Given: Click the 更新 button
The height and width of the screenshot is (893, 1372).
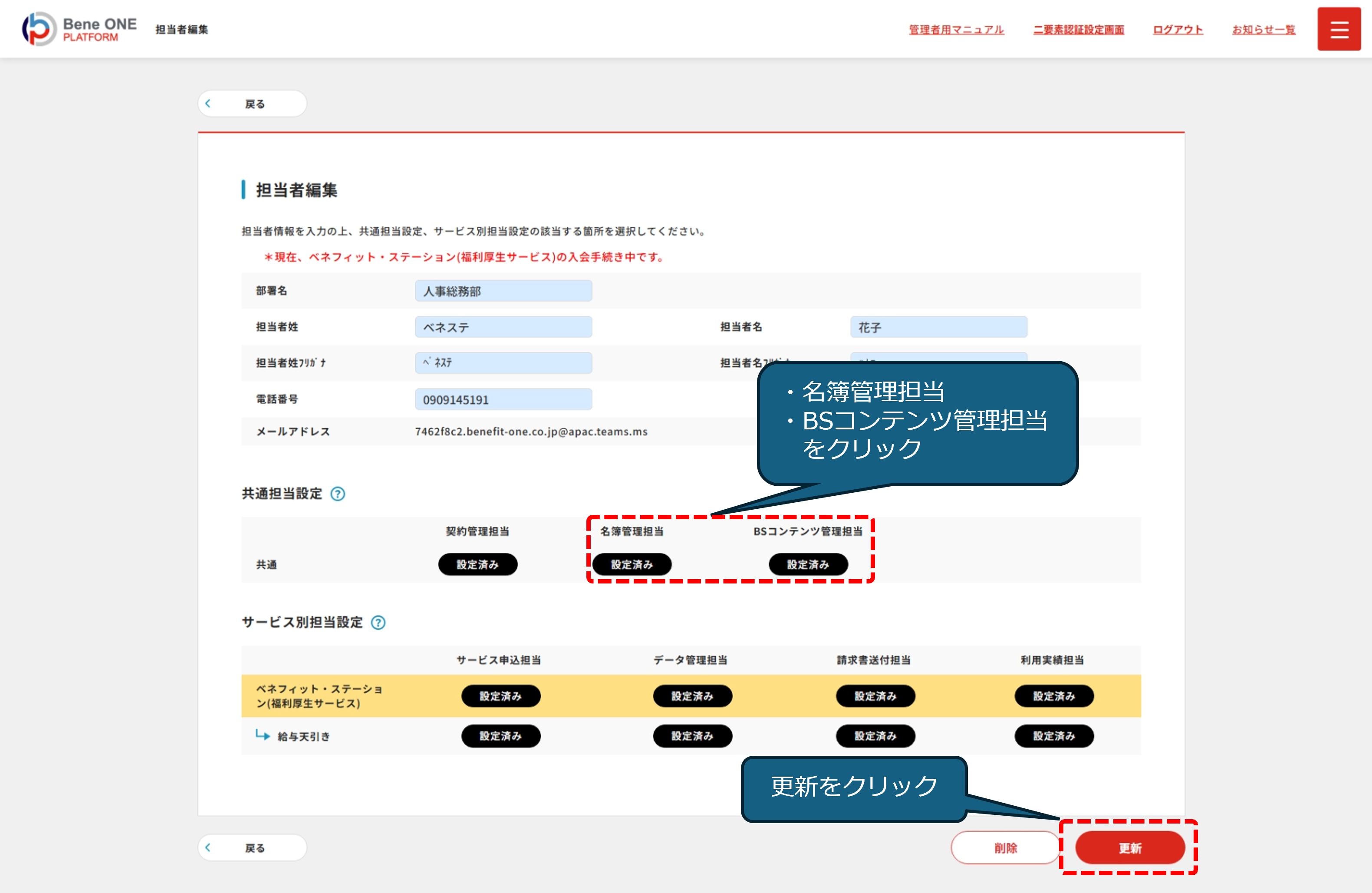Looking at the screenshot, I should [x=1130, y=847].
